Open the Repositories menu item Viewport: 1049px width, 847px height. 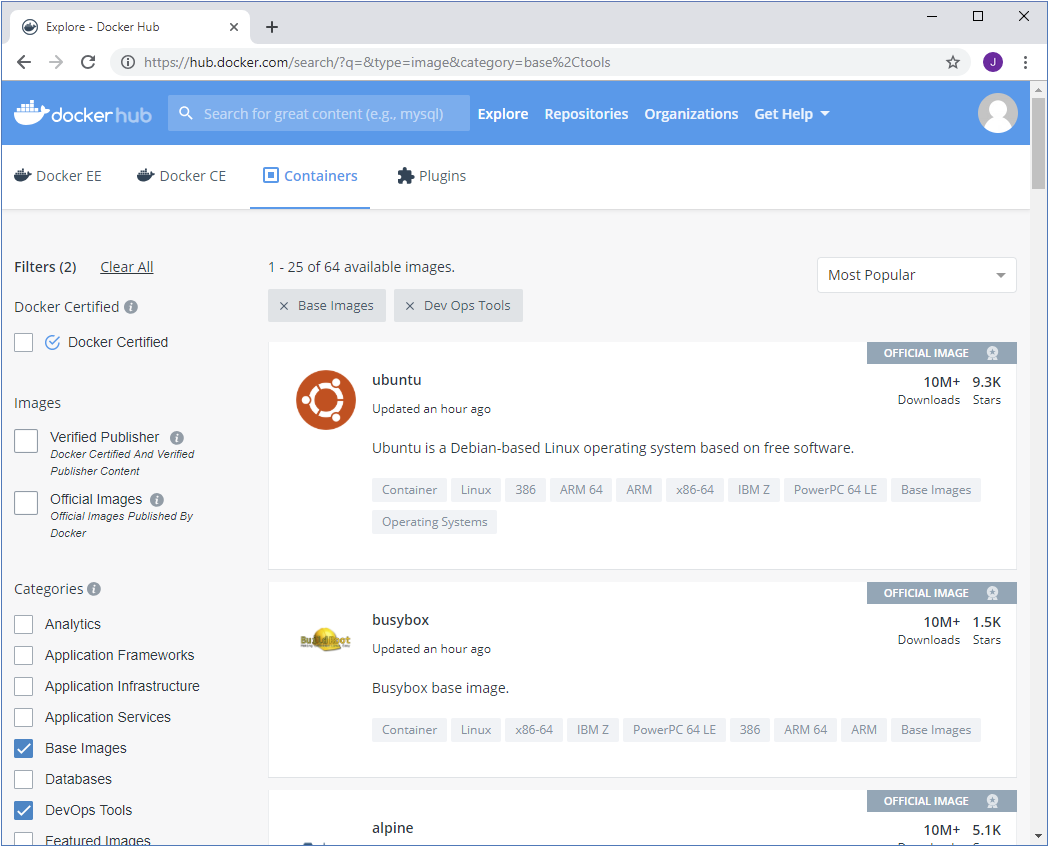point(586,113)
